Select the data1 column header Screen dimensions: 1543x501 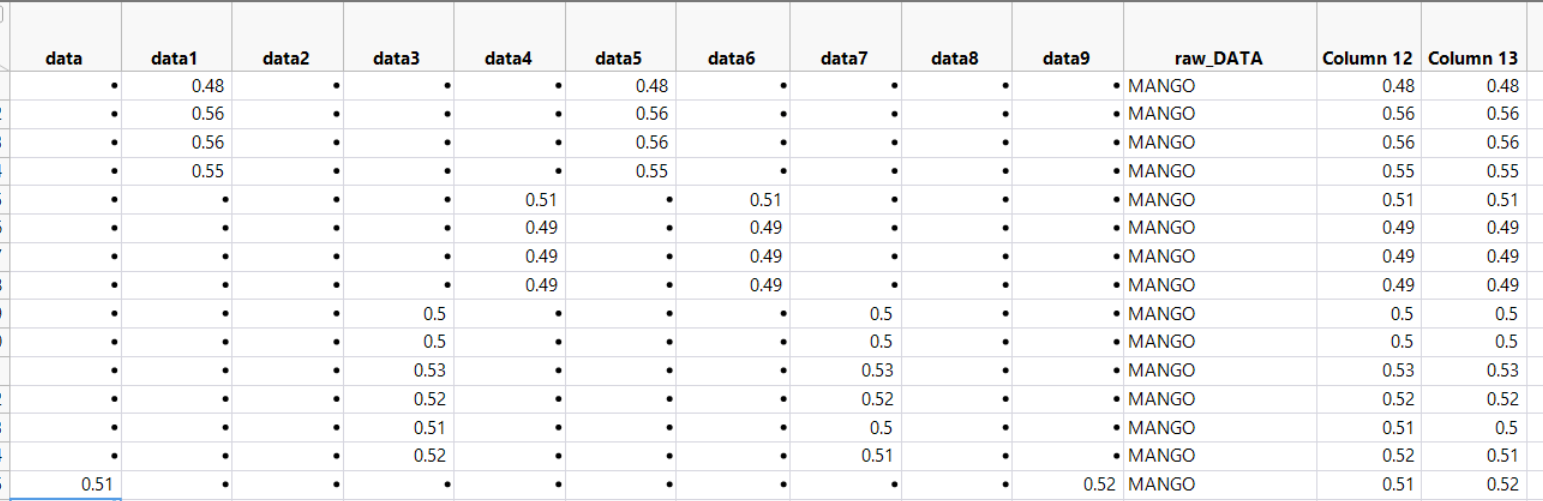pyautogui.click(x=176, y=59)
